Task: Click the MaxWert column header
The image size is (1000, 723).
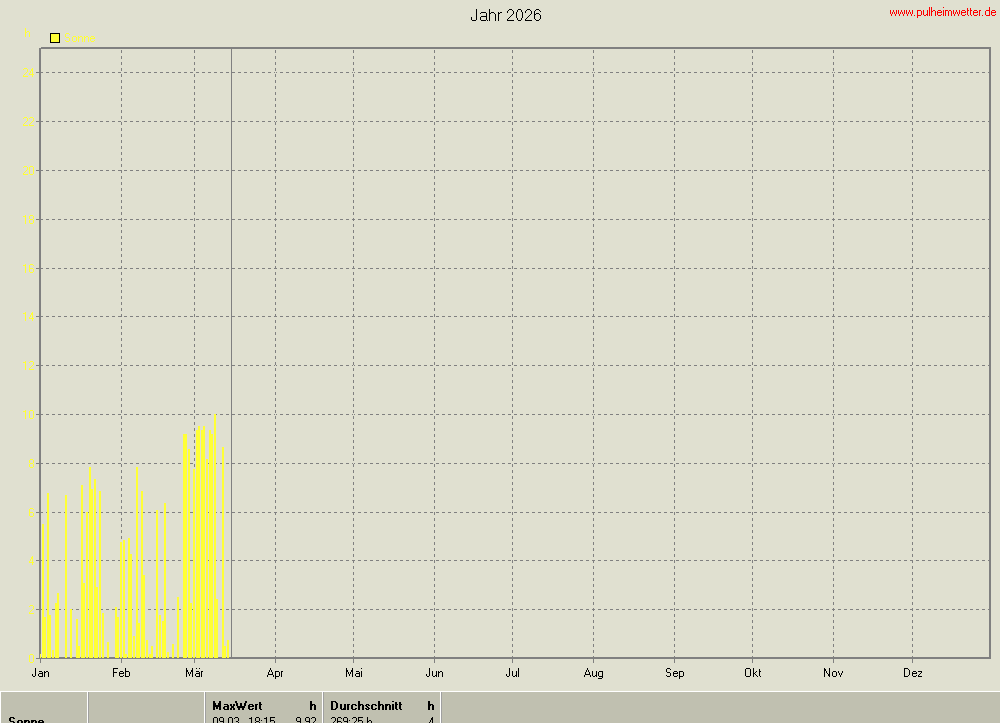Action: pos(237,706)
